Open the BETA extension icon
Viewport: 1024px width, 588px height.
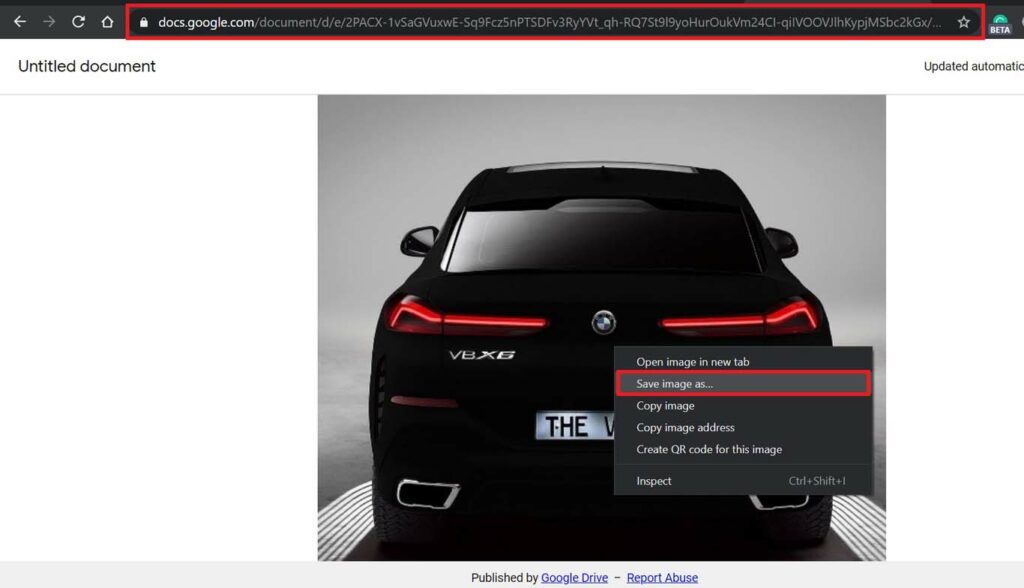tap(1000, 24)
